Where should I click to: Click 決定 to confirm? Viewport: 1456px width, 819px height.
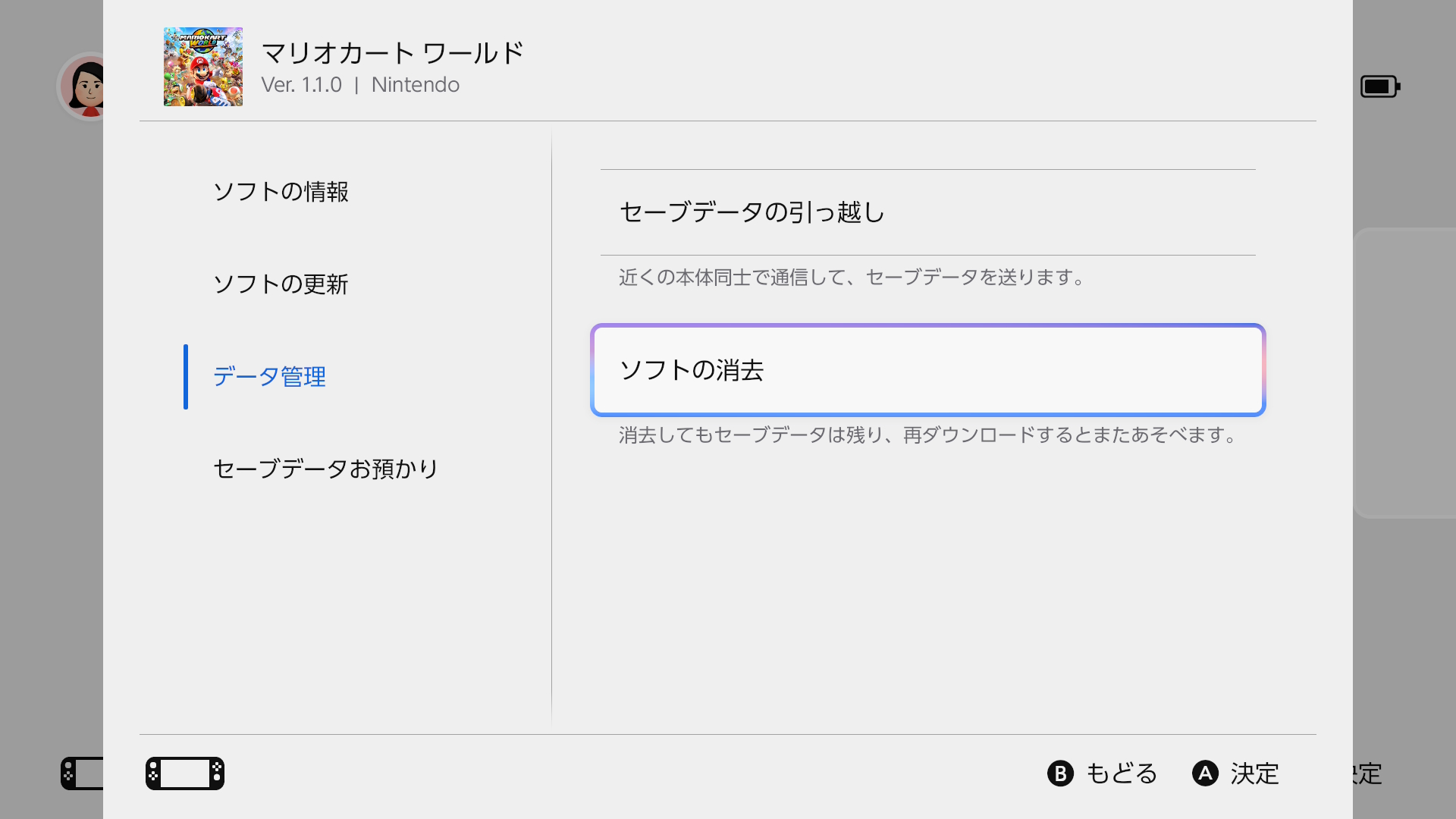1254,774
